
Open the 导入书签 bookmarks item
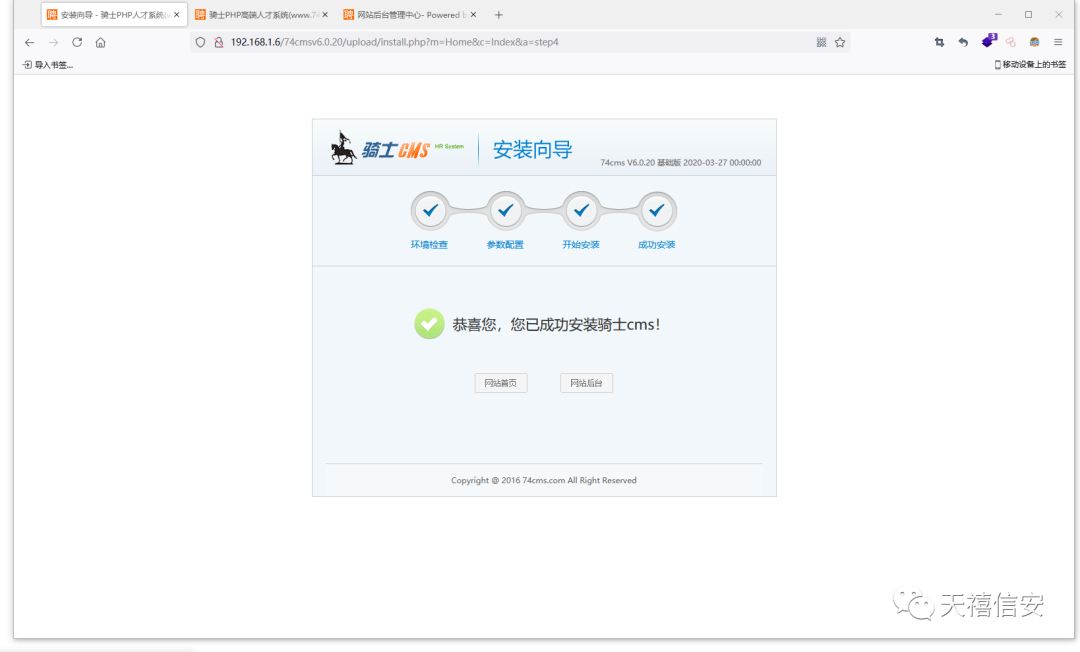48,65
